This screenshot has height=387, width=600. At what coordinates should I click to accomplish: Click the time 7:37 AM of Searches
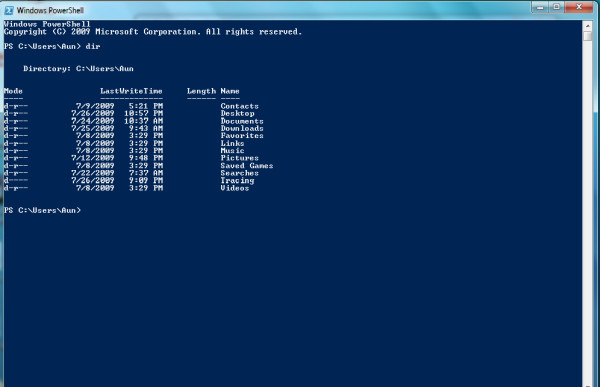pos(146,173)
